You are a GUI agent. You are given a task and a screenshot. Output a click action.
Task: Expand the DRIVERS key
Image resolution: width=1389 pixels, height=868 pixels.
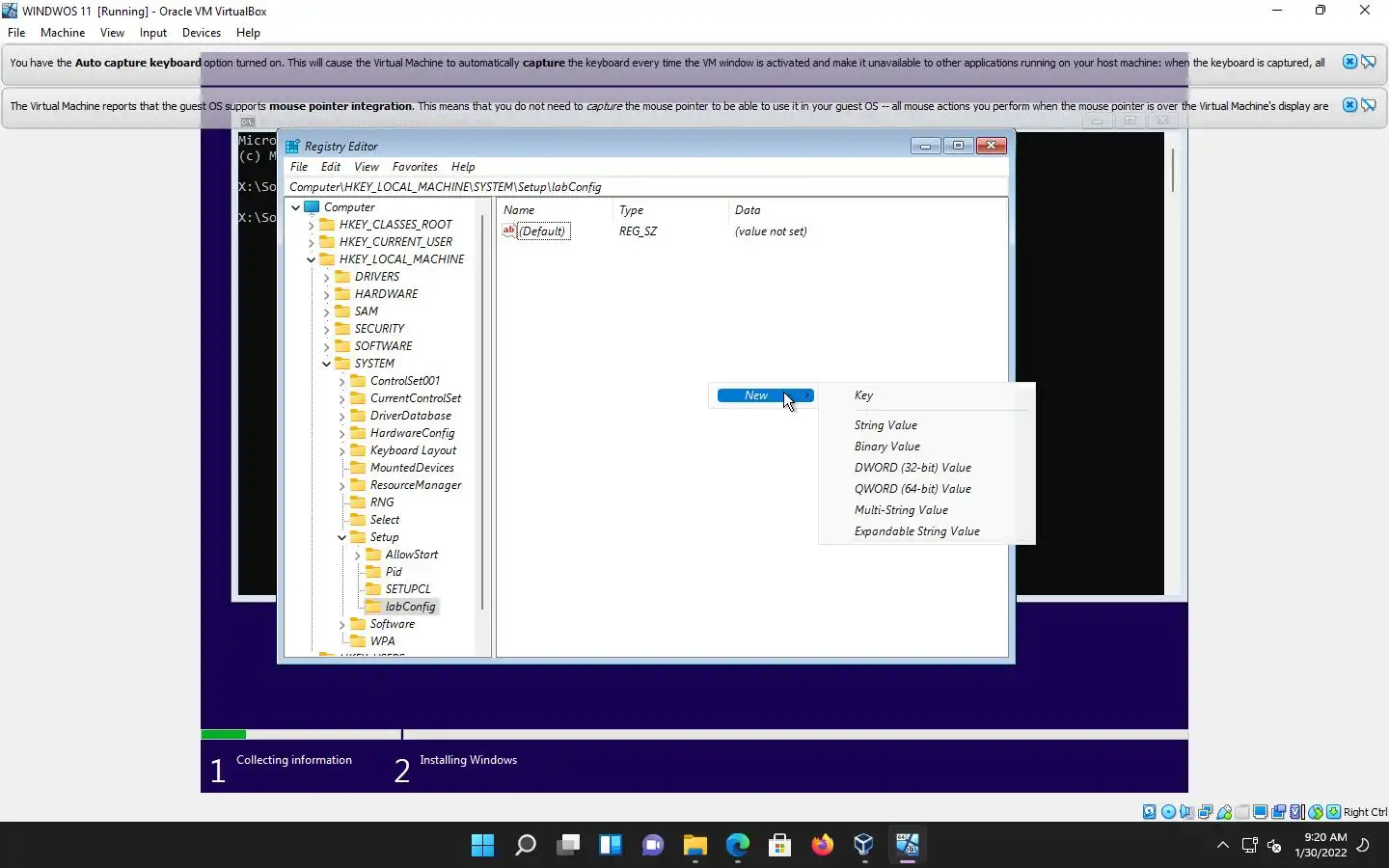click(326, 277)
